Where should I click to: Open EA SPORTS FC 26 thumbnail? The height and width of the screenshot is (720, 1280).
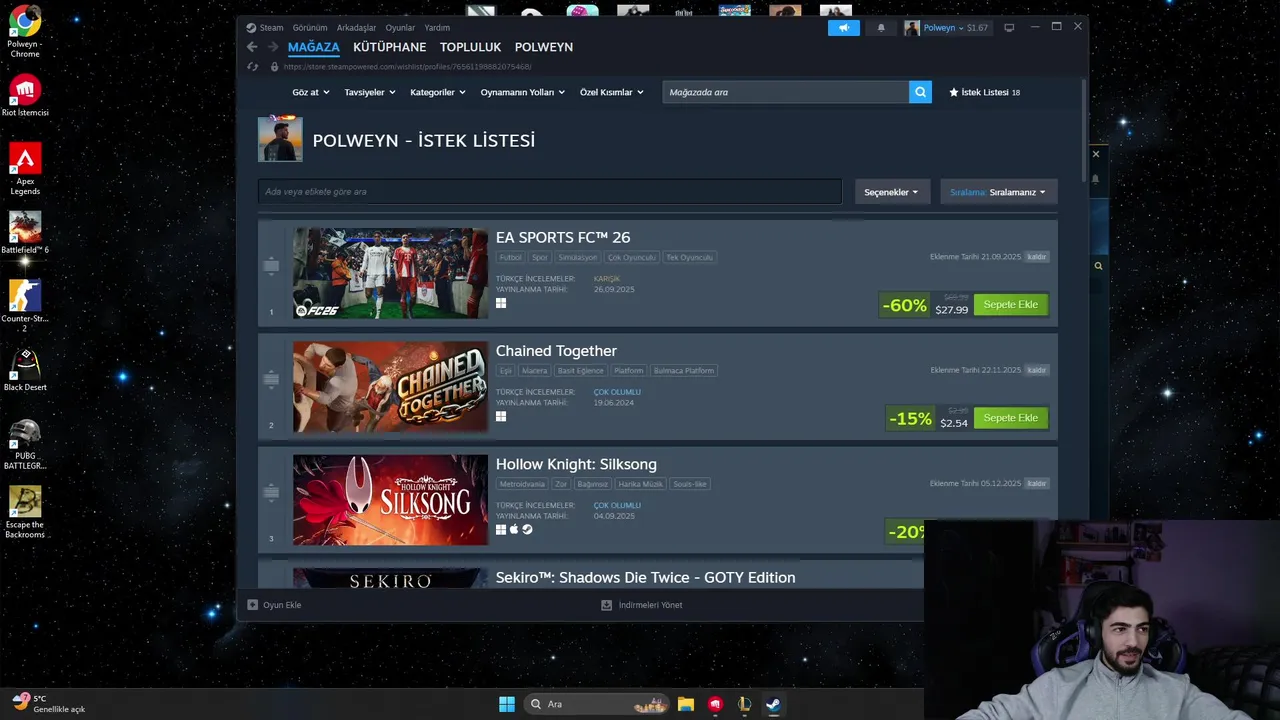pyautogui.click(x=390, y=273)
